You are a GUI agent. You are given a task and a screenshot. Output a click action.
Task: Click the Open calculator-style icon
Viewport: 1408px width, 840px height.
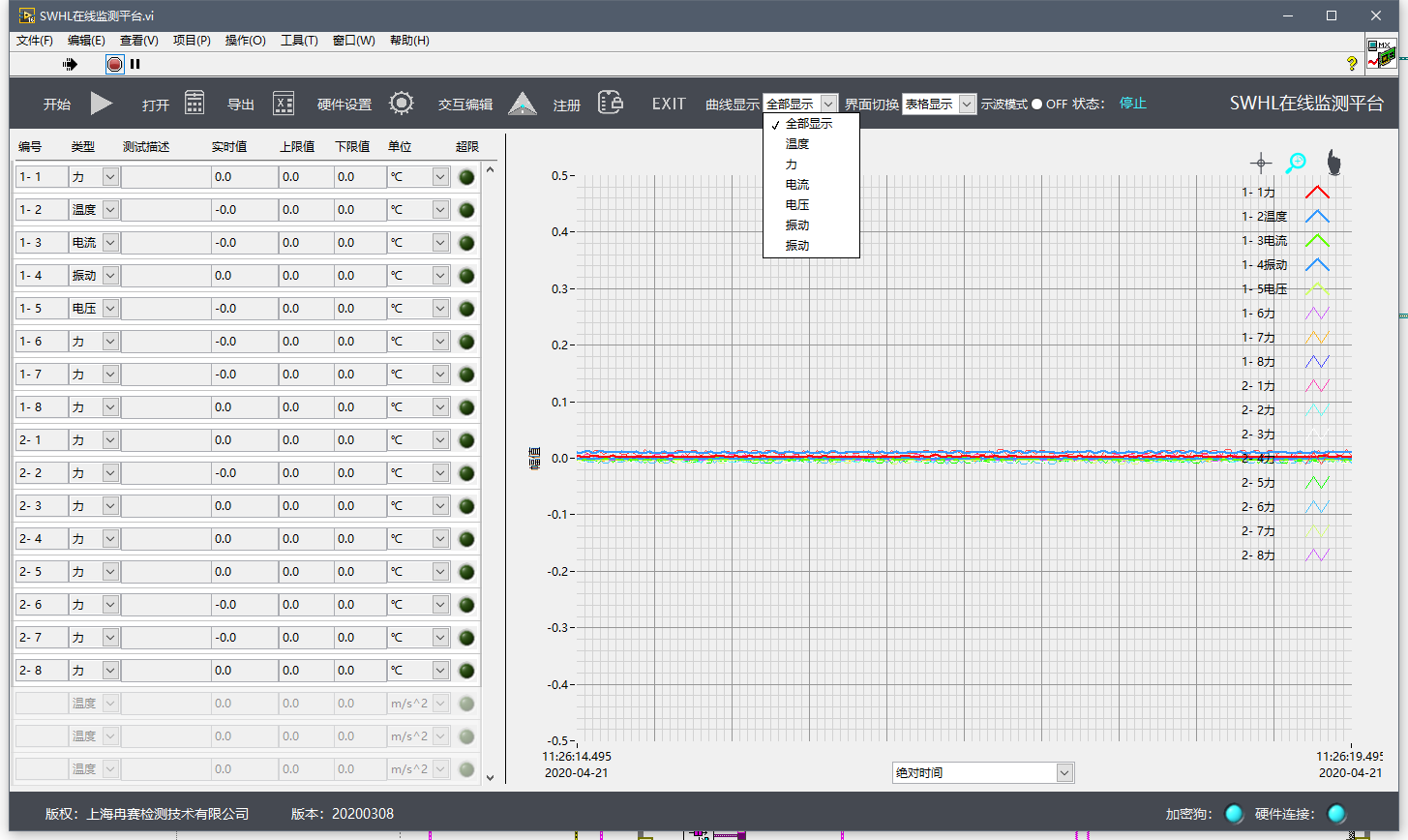click(195, 104)
